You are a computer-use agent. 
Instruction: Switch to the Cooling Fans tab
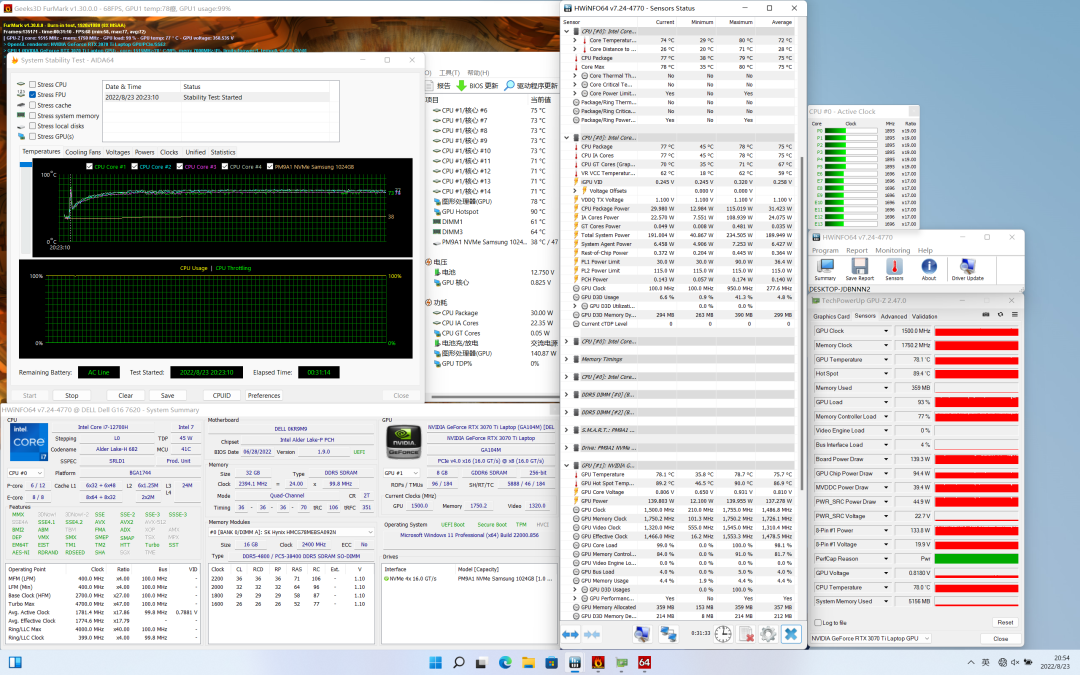click(83, 152)
